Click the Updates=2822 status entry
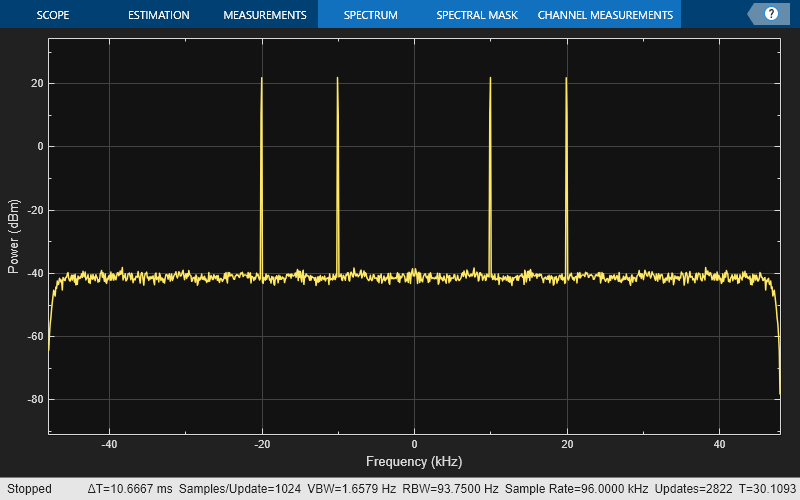The image size is (800, 500). 693,489
